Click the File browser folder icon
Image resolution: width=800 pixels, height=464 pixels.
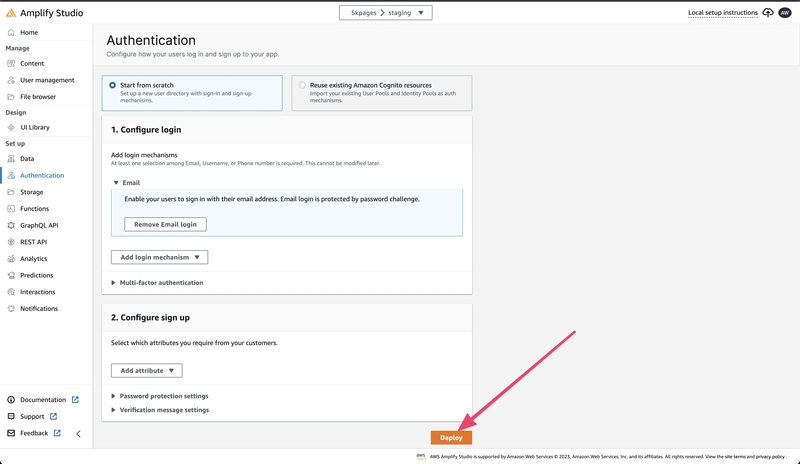(11, 96)
